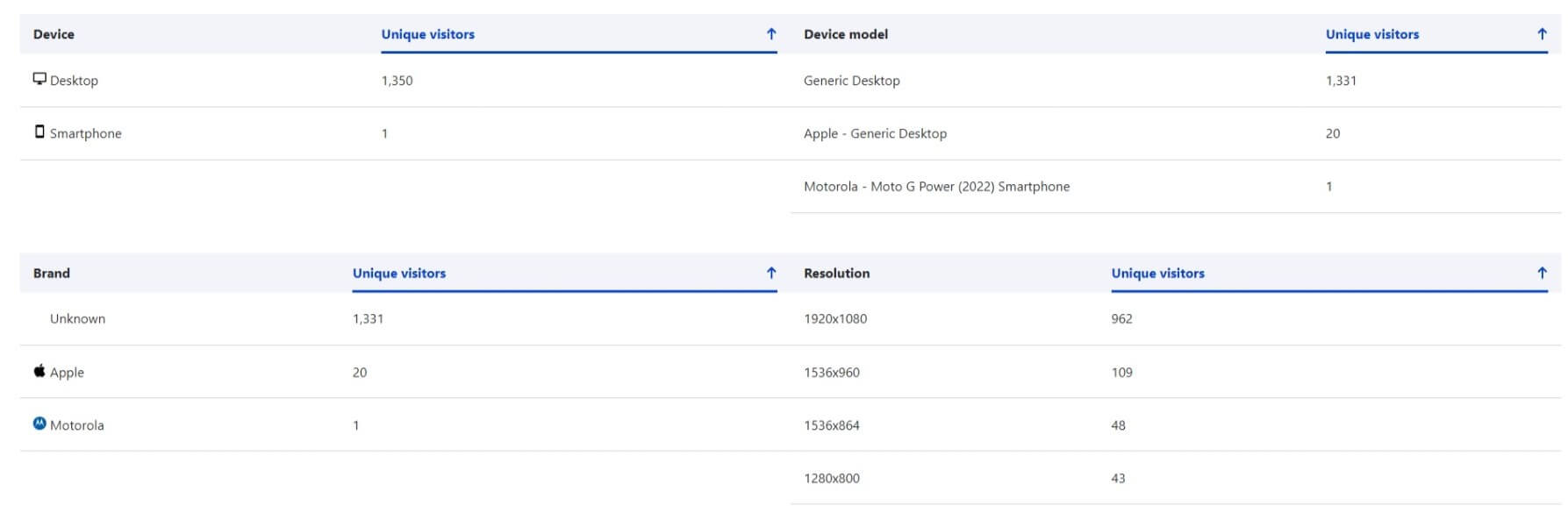This screenshot has height=506, width=1568.
Task: Click the Apple brand logo icon
Action: click(x=39, y=371)
